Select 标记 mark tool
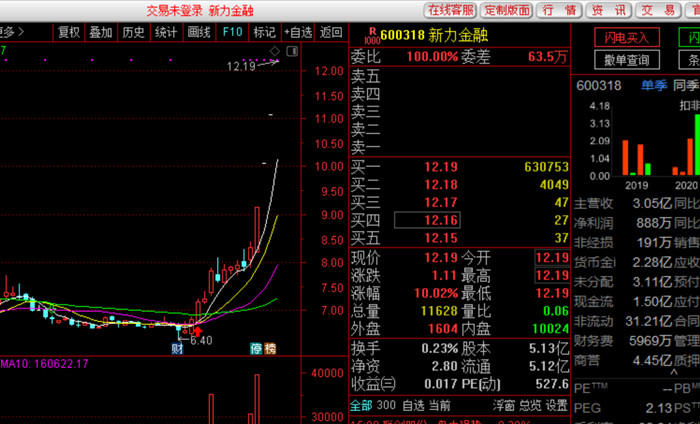The width and height of the screenshot is (700, 424). click(265, 32)
